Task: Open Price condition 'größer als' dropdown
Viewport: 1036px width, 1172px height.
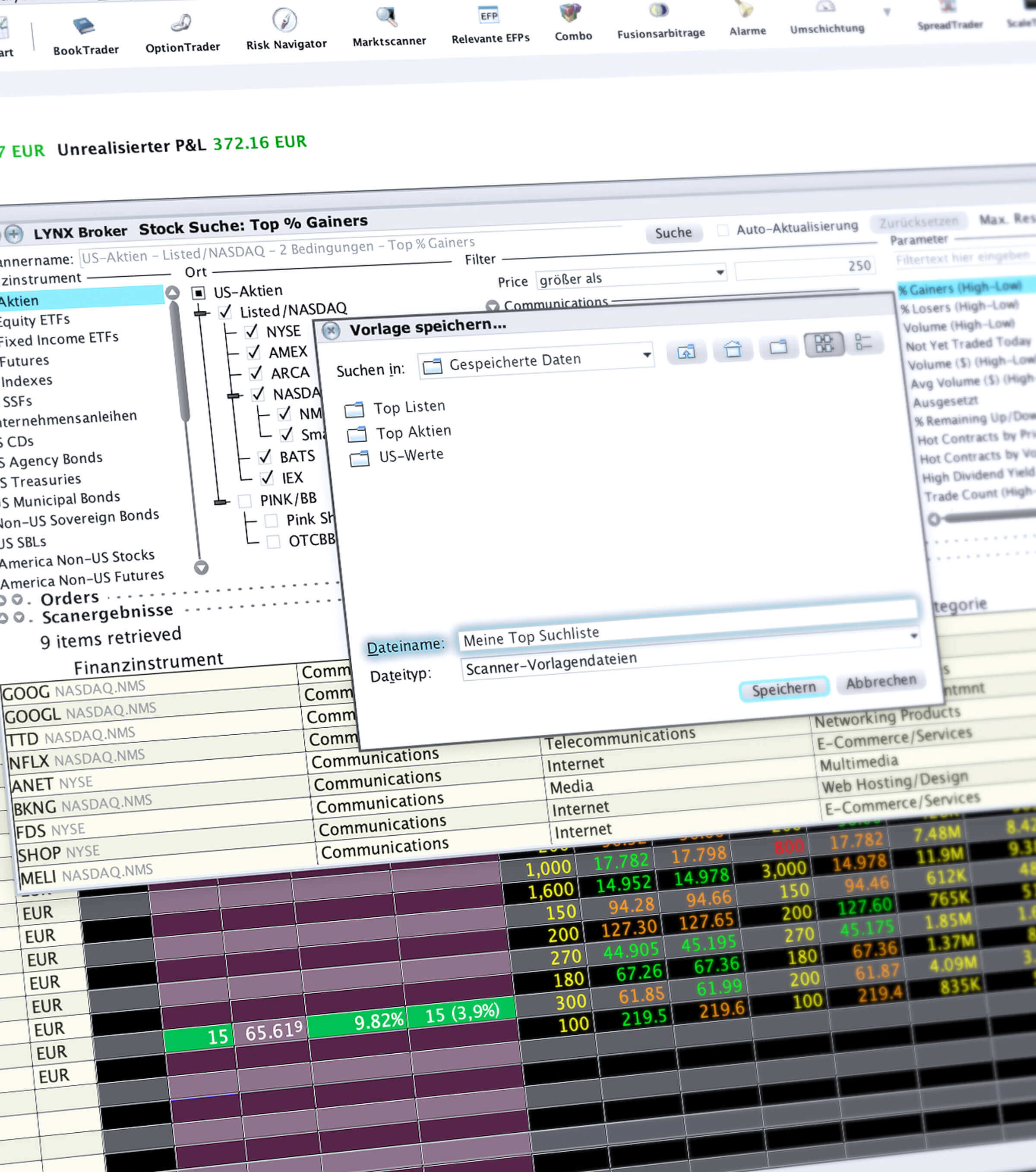Action: tap(631, 277)
